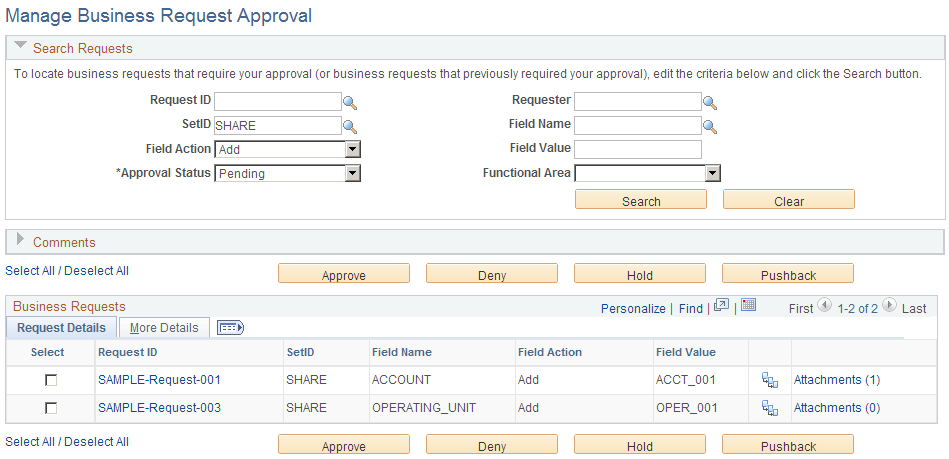Click into the Field Value input field

[638, 149]
